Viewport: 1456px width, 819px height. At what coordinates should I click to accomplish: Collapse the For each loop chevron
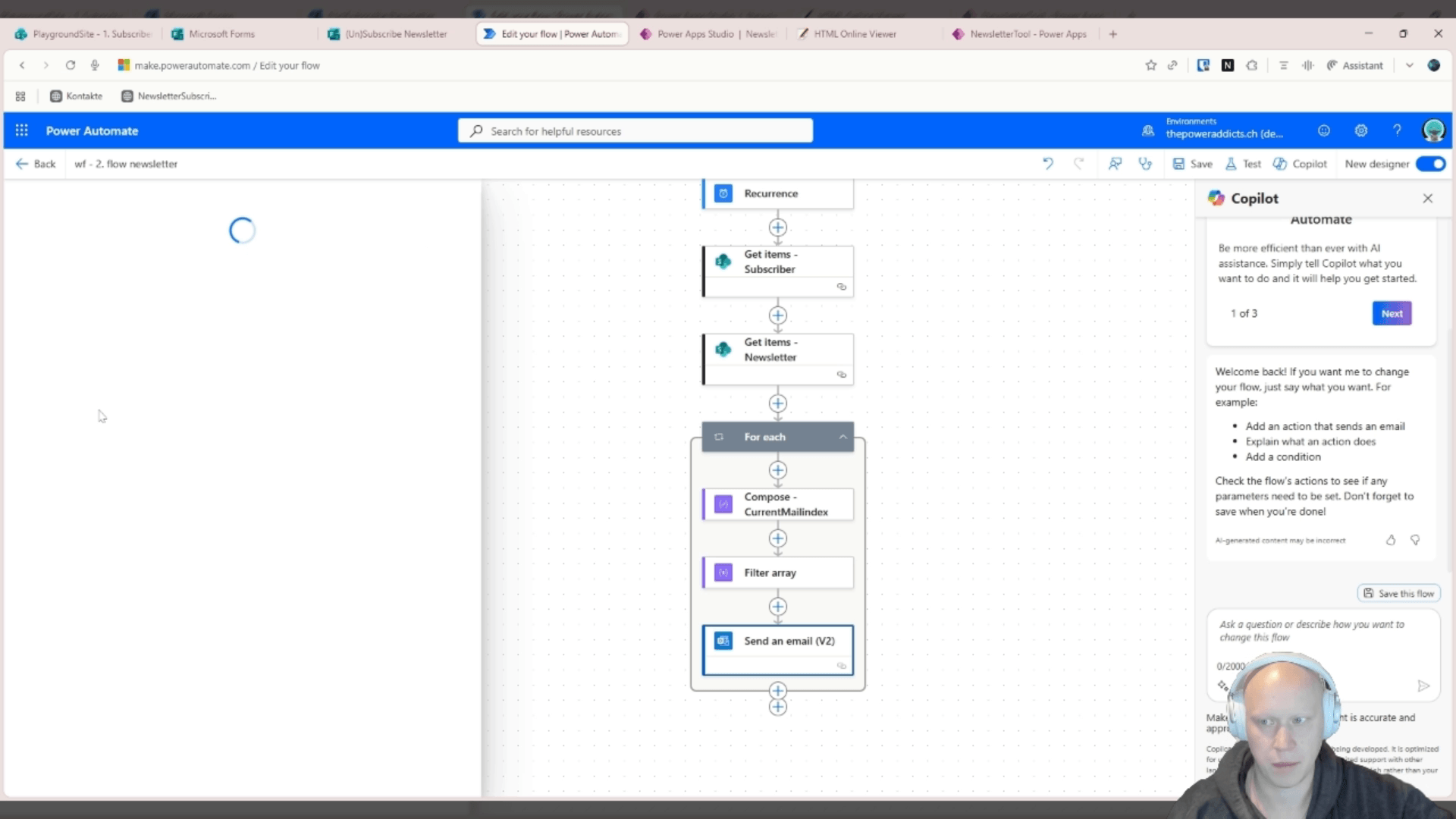[843, 437]
